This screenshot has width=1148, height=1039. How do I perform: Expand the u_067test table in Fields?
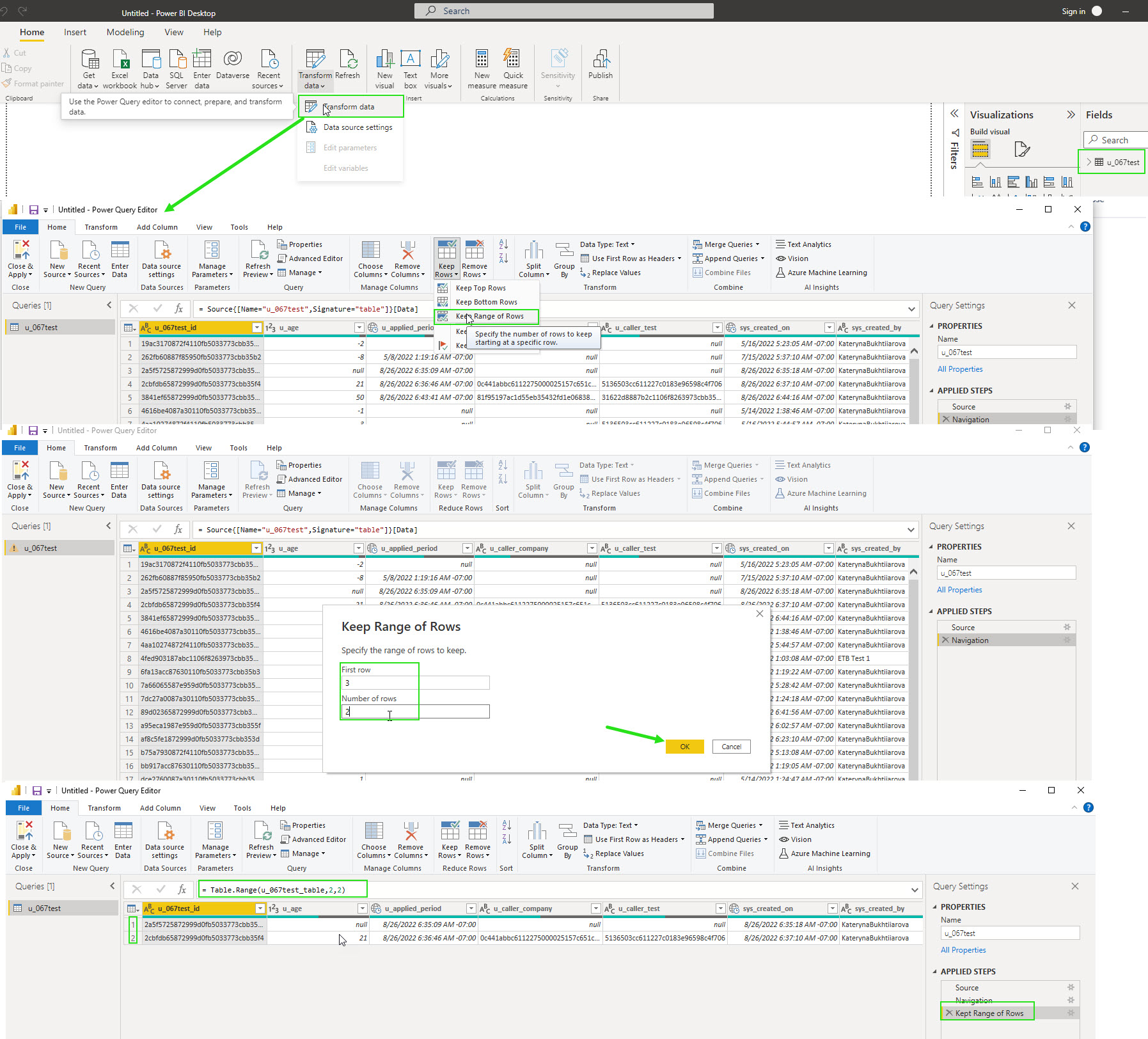[1089, 162]
